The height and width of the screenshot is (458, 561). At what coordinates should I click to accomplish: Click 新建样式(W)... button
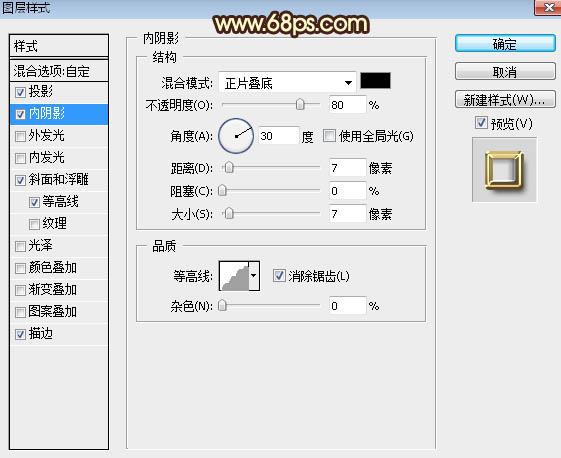pyautogui.click(x=505, y=100)
